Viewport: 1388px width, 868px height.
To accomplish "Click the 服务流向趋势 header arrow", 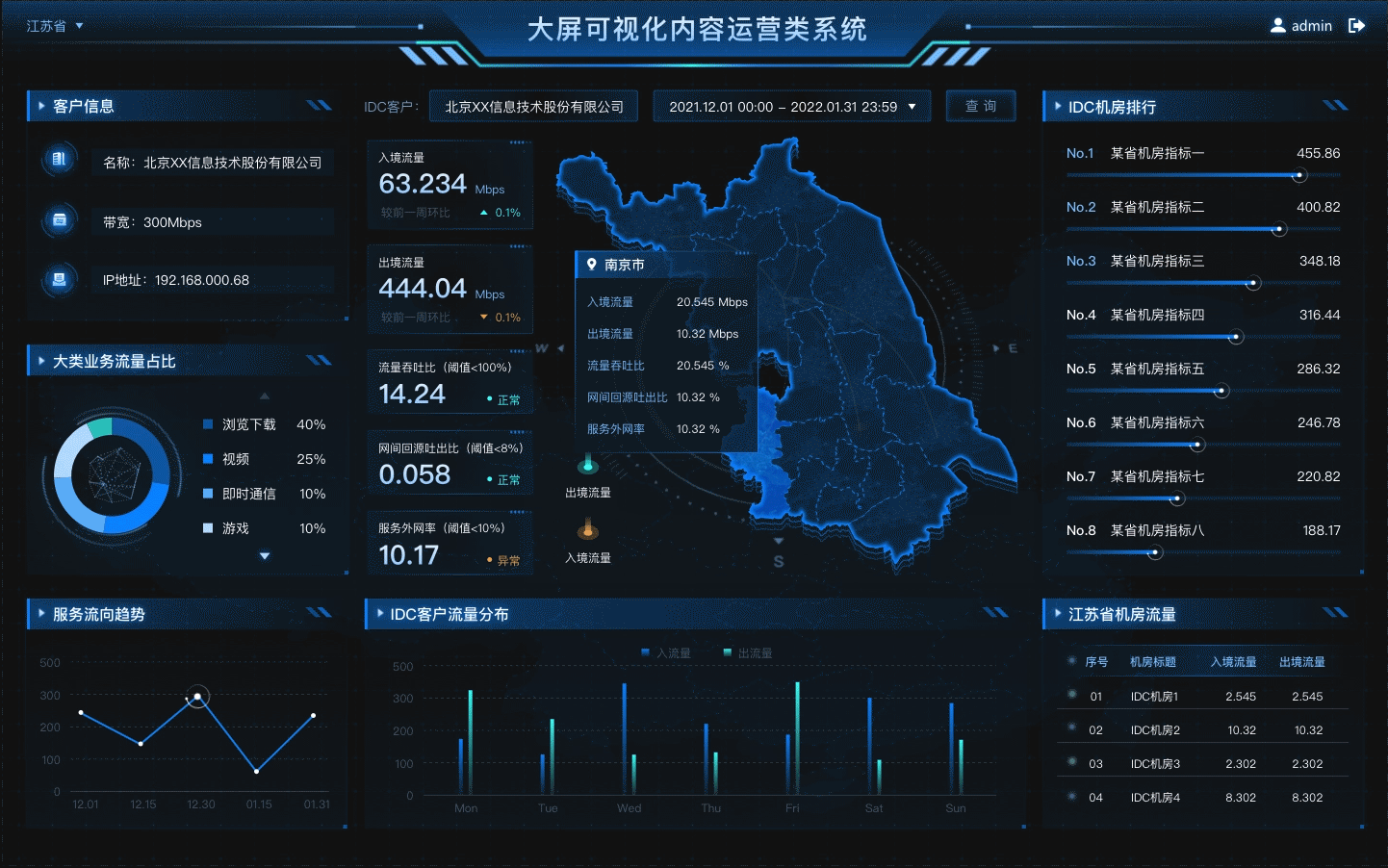I will [x=41, y=613].
